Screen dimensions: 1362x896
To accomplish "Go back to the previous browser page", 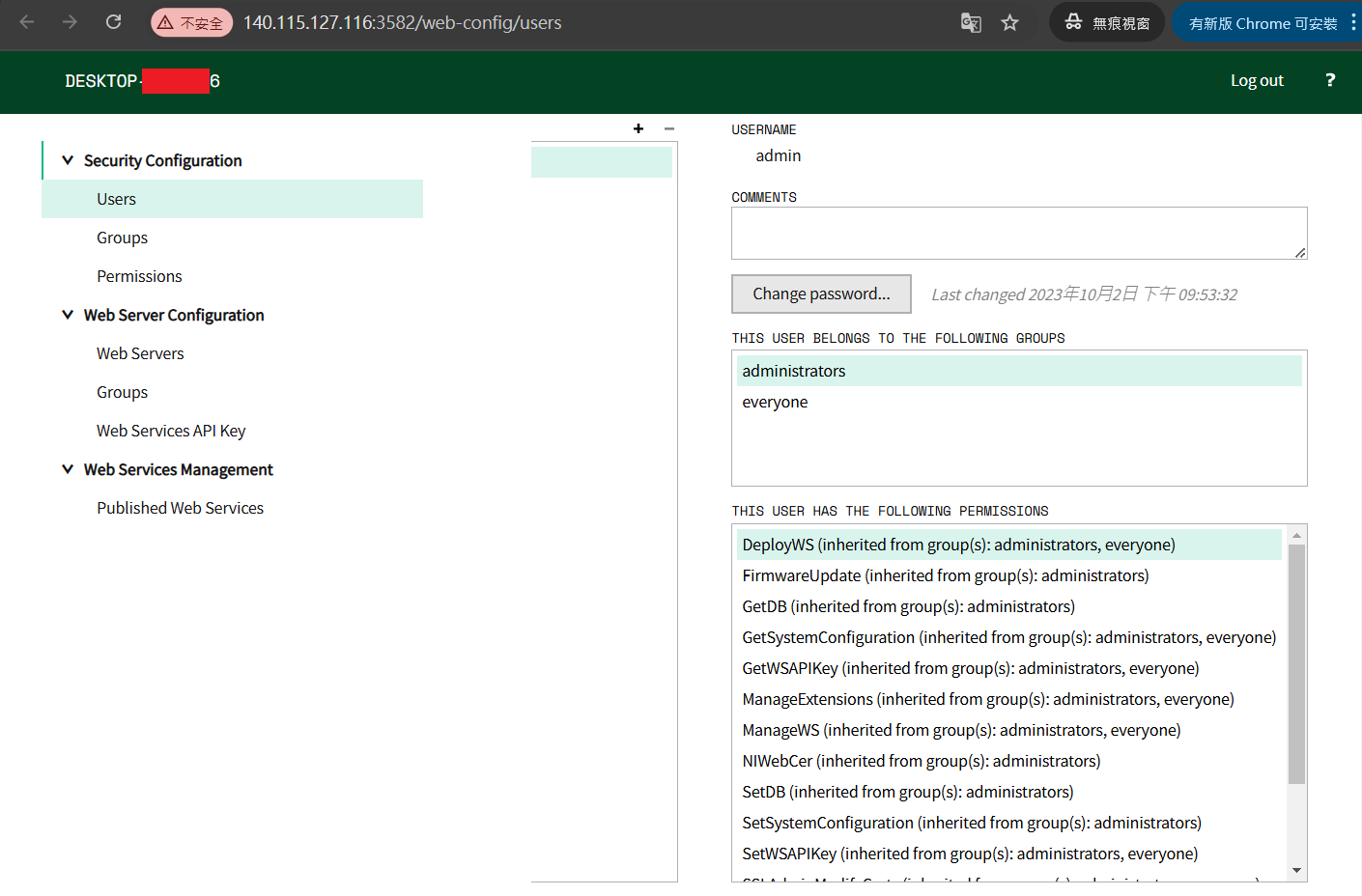I will point(27,22).
